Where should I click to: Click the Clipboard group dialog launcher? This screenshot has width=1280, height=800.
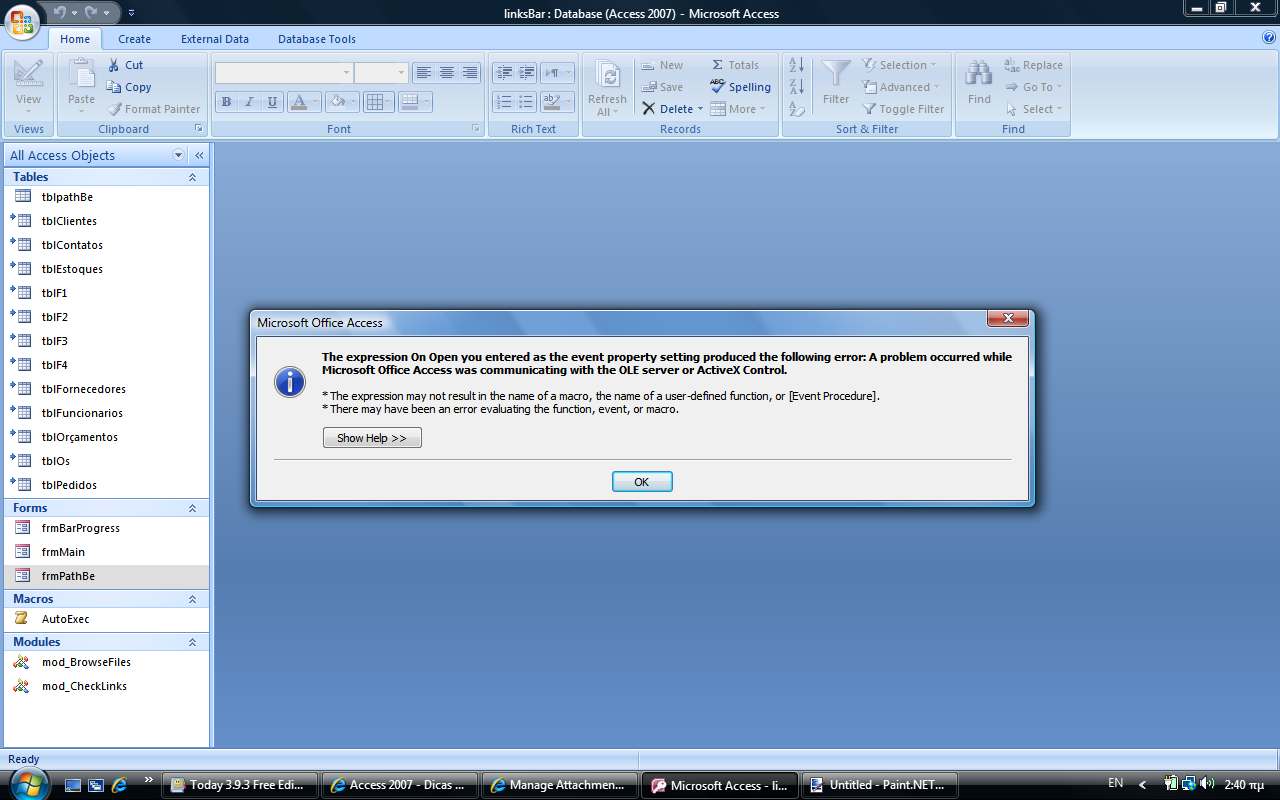[198, 129]
